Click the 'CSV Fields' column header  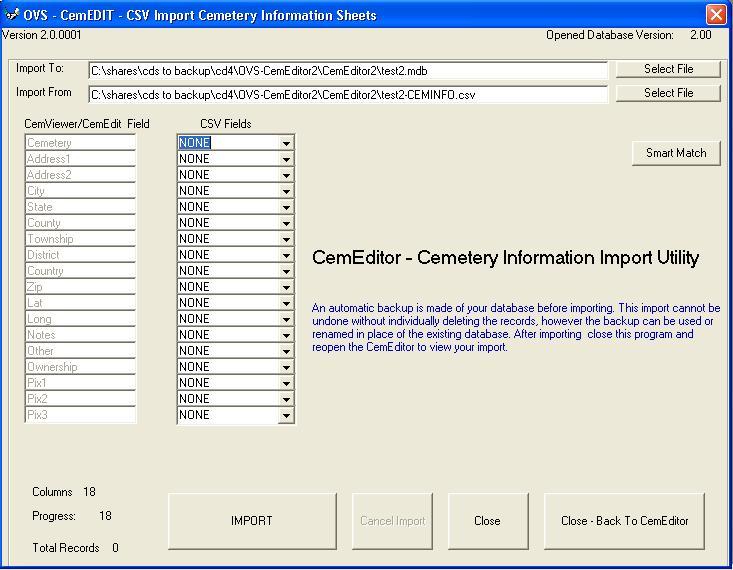(226, 124)
